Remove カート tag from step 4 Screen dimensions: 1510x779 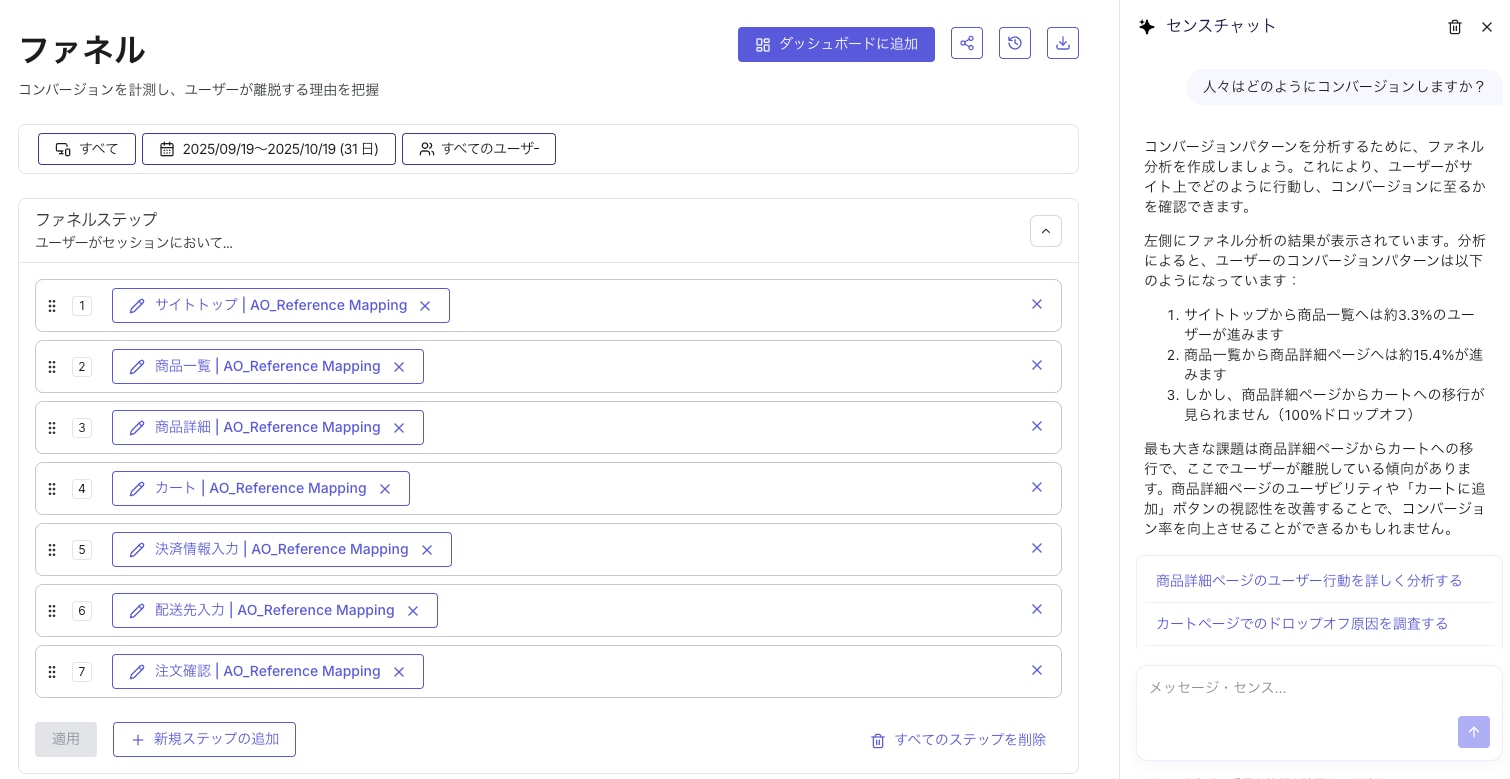[385, 489]
